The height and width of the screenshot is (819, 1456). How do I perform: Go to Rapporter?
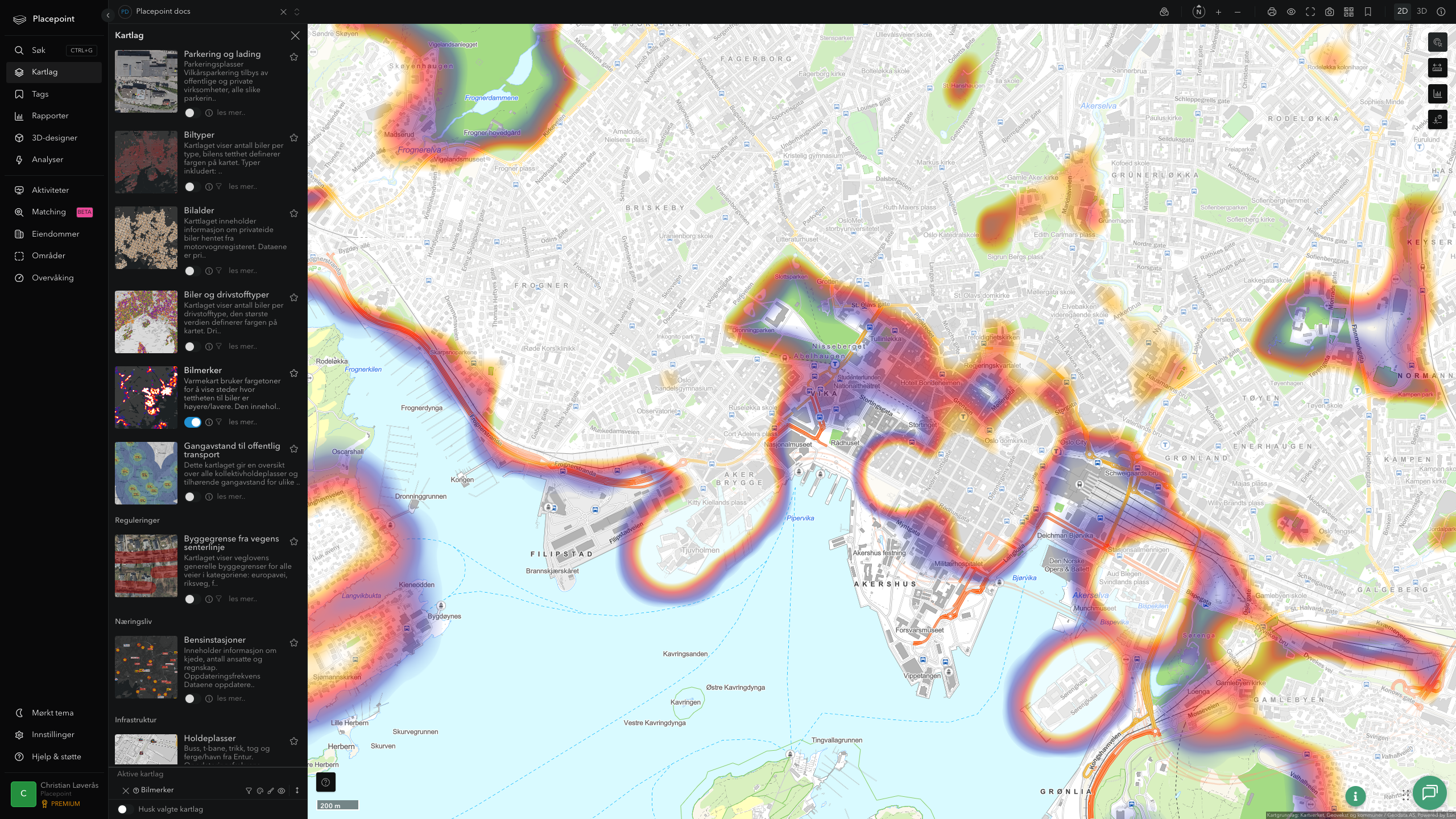pos(54,116)
